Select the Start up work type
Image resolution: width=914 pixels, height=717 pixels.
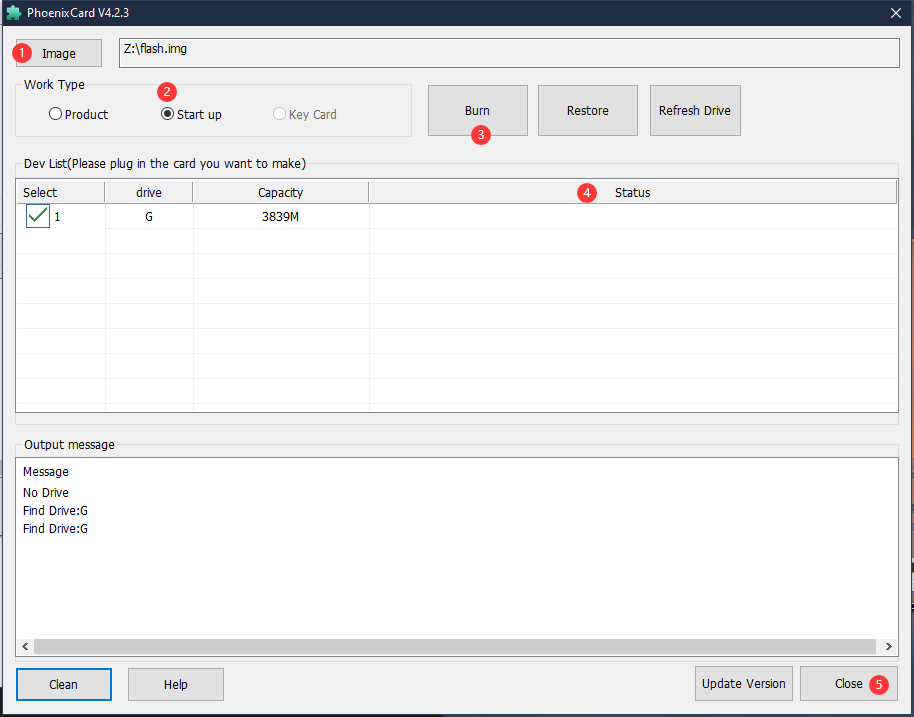tap(191, 114)
